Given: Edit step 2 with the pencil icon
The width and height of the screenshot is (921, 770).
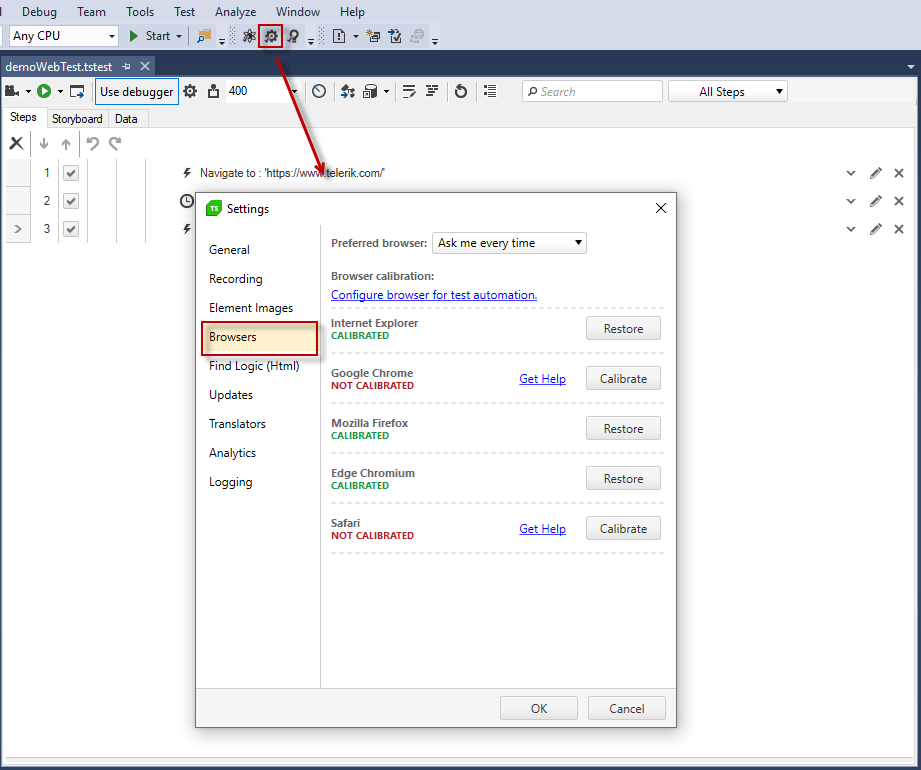Looking at the screenshot, I should 876,201.
